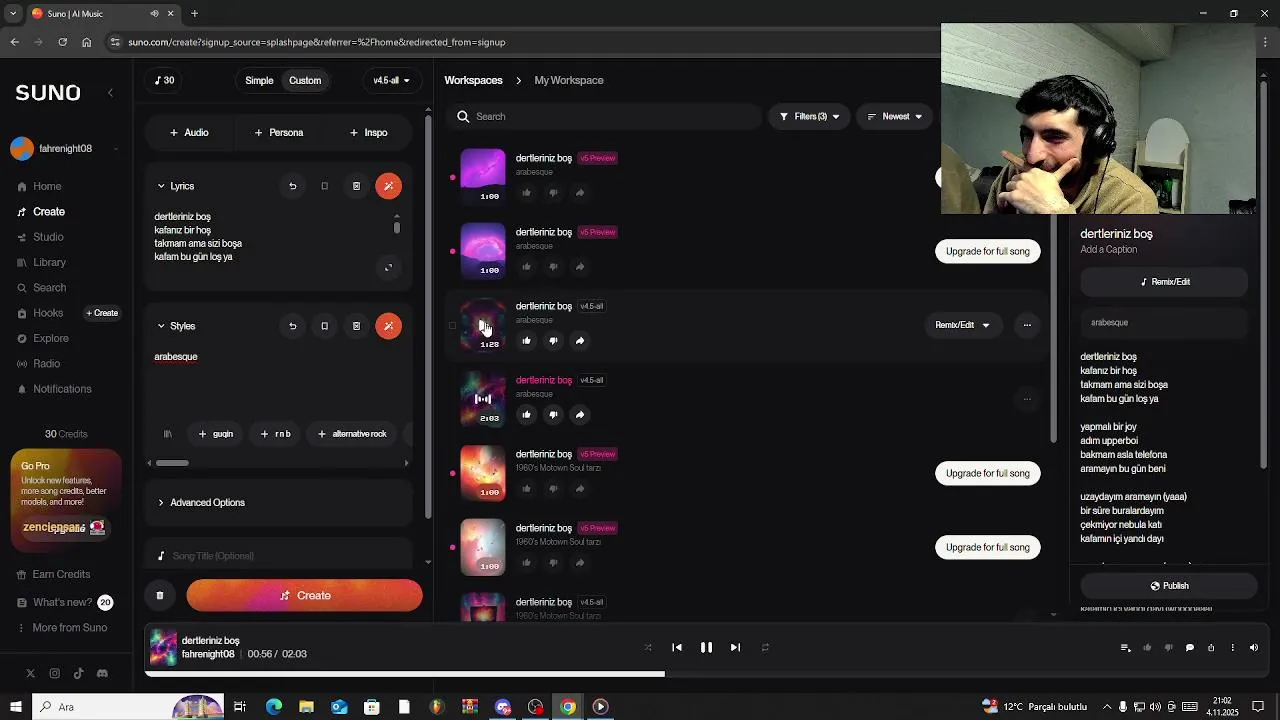Viewport: 1280px width, 720px height.
Task: Undo styles changes icon
Action: coord(292,326)
